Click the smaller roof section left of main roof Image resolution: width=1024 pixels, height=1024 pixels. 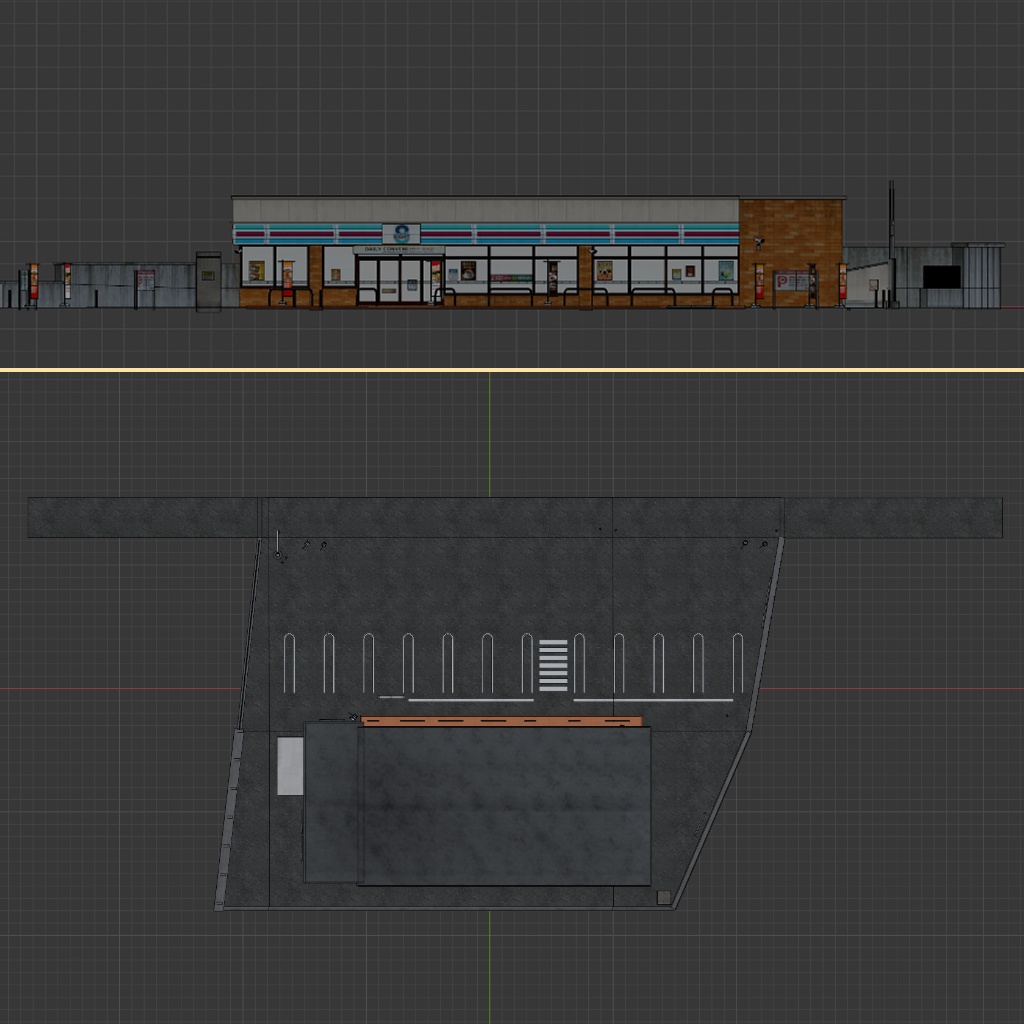point(332,802)
